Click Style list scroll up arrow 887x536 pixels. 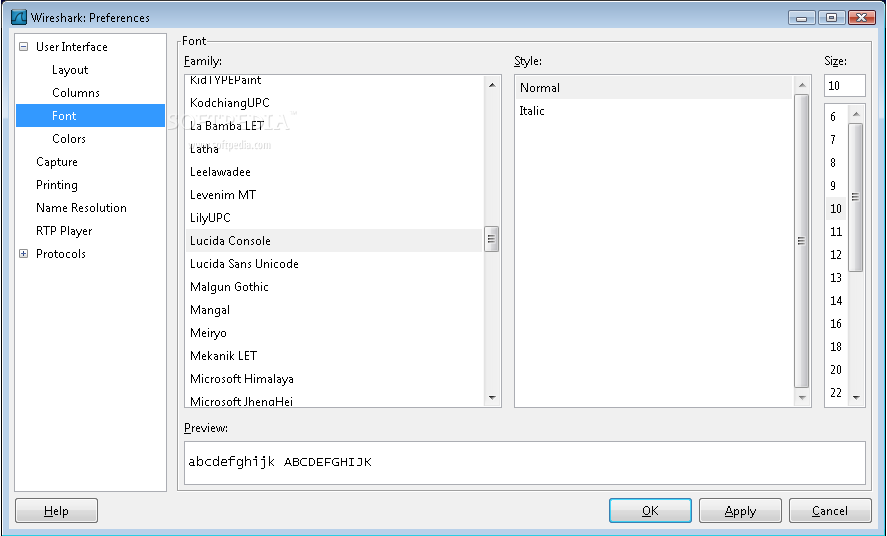(x=802, y=85)
